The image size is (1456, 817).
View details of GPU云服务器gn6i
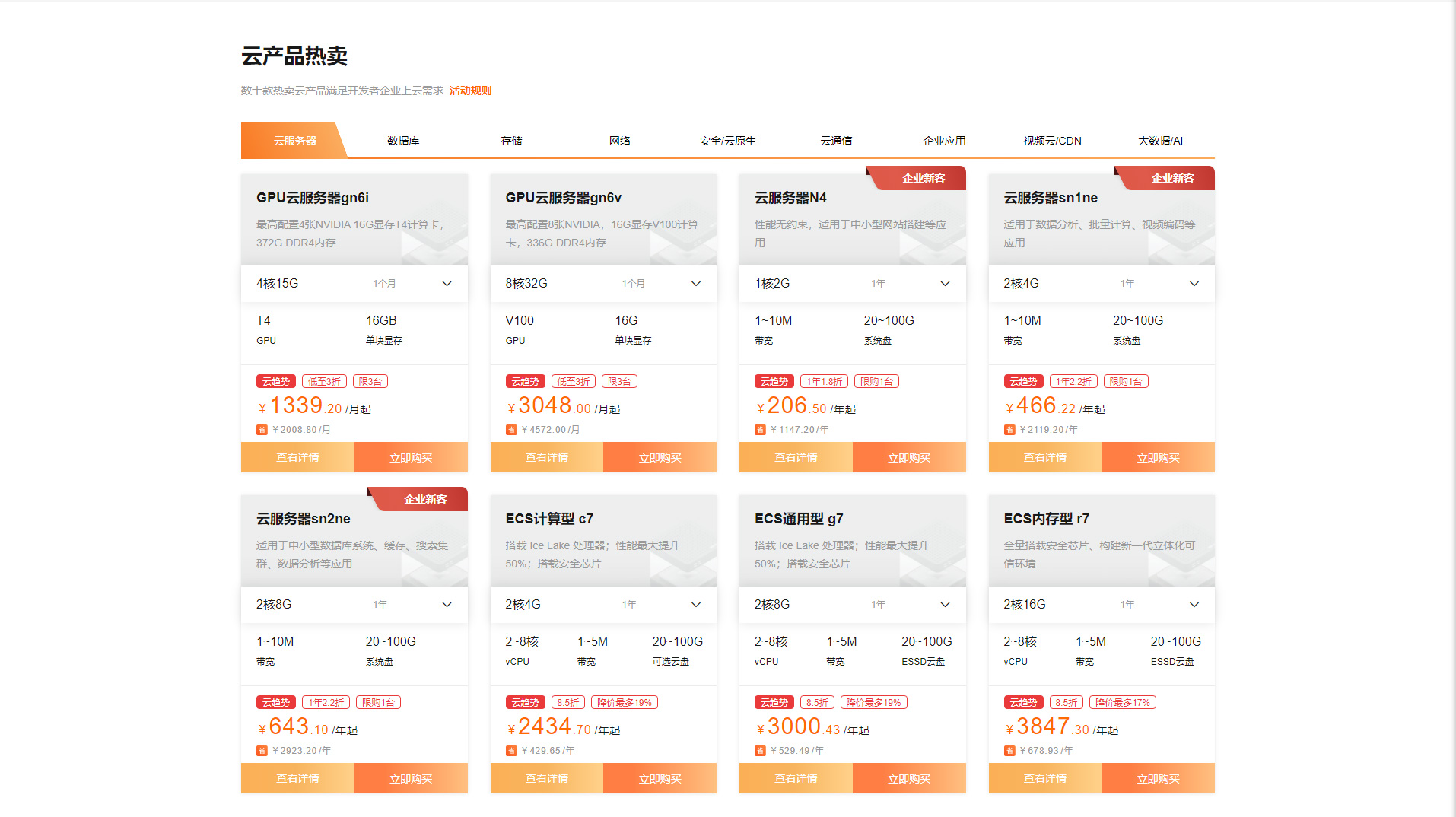pos(297,457)
